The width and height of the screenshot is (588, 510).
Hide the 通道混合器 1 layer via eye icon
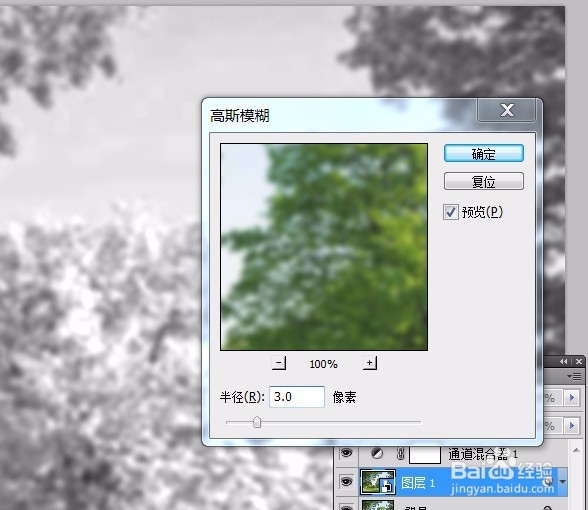pyautogui.click(x=346, y=454)
